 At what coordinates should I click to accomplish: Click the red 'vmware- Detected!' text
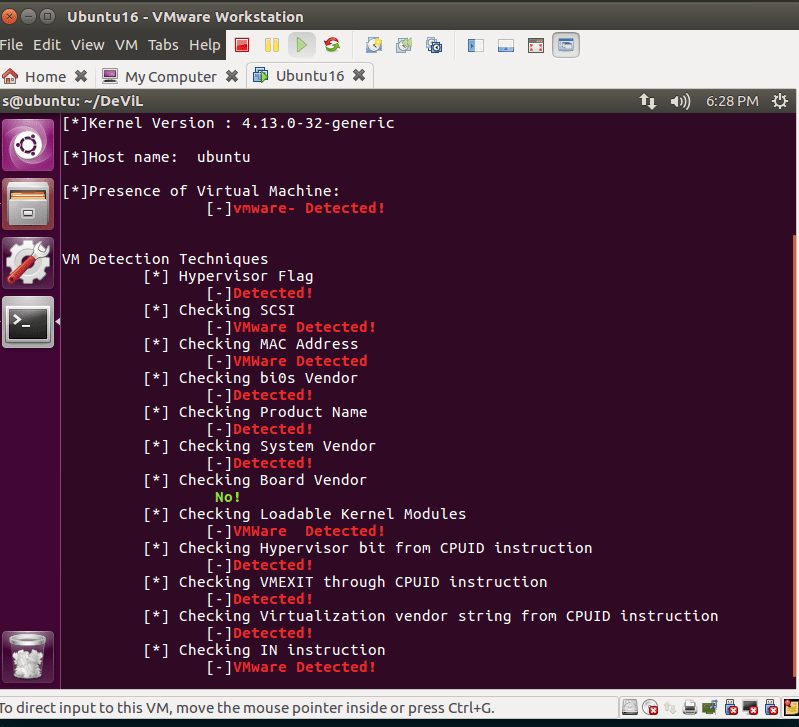pos(309,208)
